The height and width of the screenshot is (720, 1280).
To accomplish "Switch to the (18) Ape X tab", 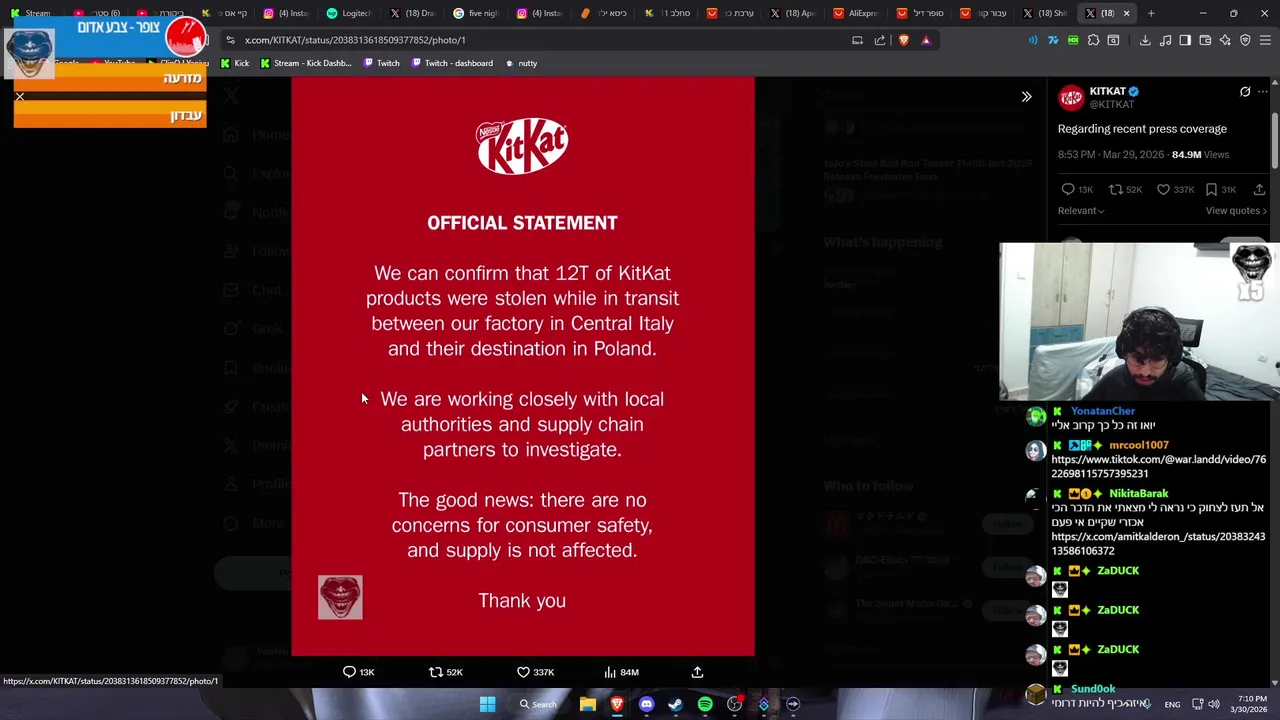I will coord(792,13).
